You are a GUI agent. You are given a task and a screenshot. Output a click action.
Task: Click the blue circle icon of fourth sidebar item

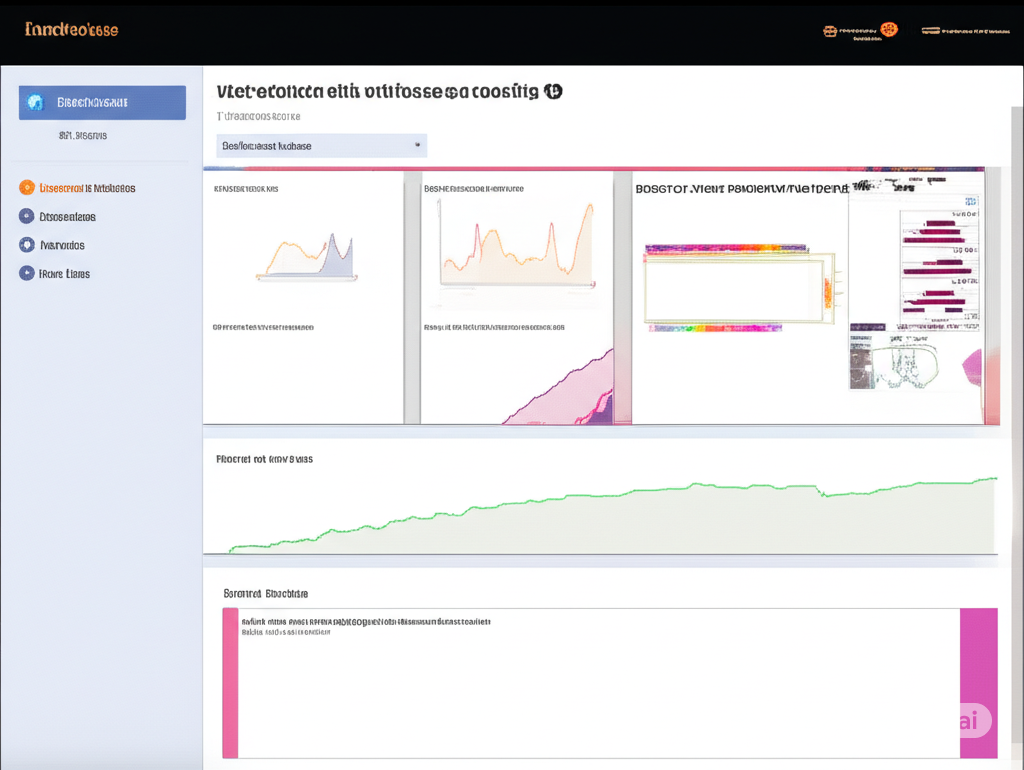[27, 273]
